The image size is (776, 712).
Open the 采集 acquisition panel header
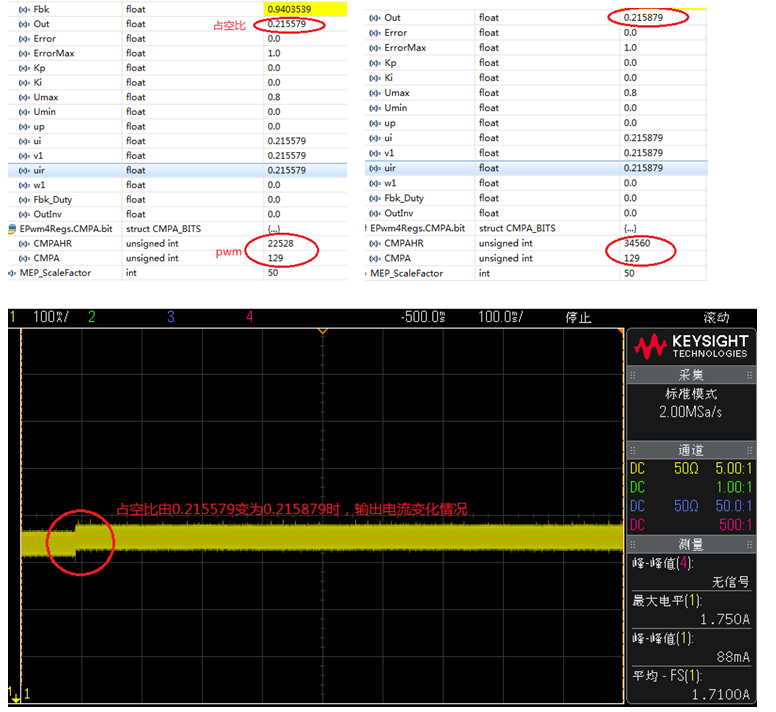point(691,375)
